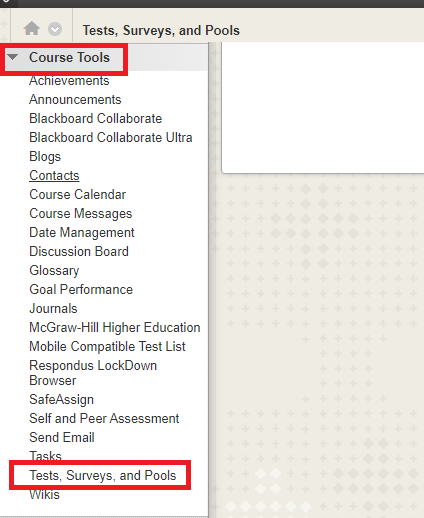Click the Course Tools heading
The image size is (424, 518).
(69, 57)
